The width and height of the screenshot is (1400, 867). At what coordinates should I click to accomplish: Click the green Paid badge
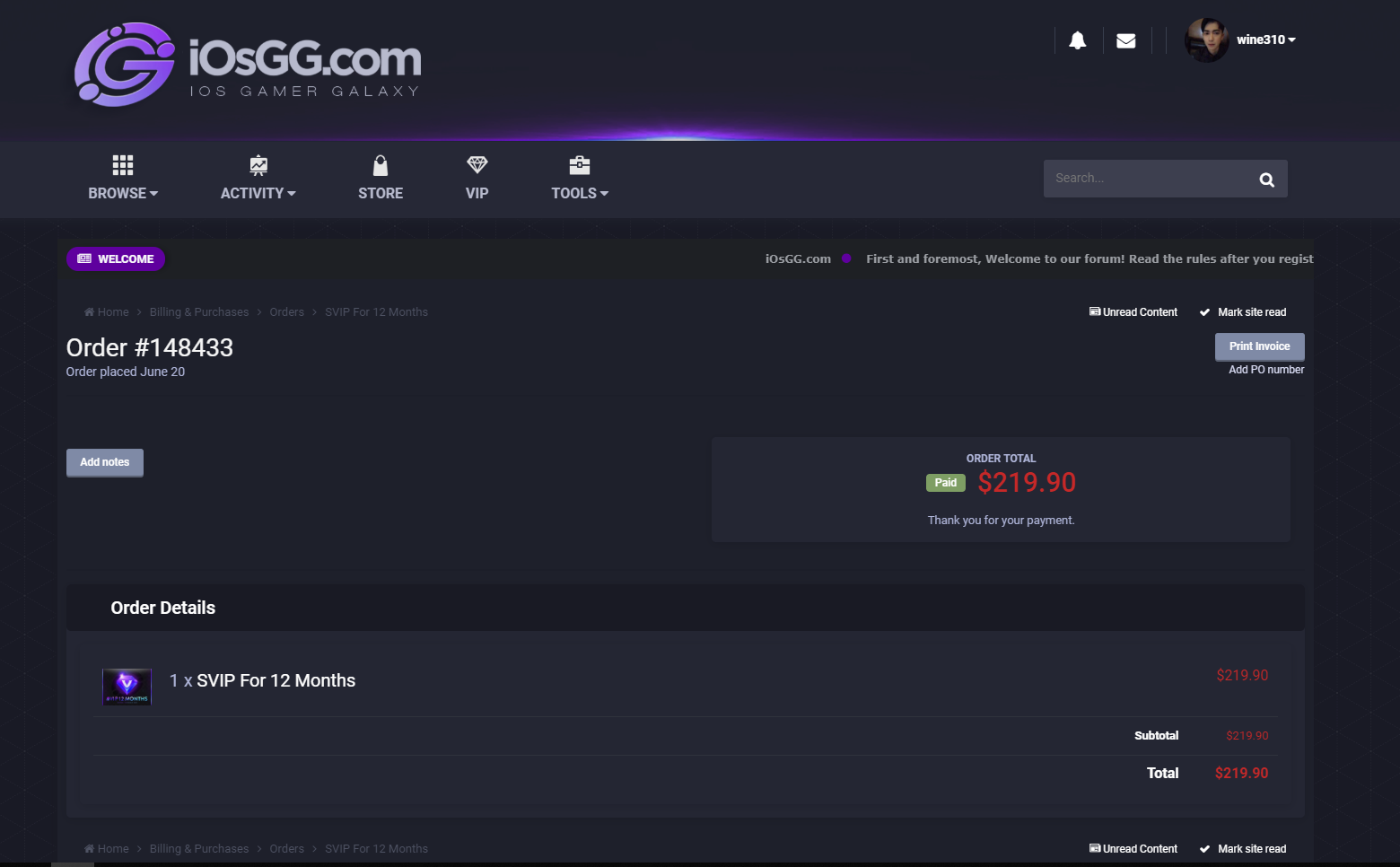point(946,483)
